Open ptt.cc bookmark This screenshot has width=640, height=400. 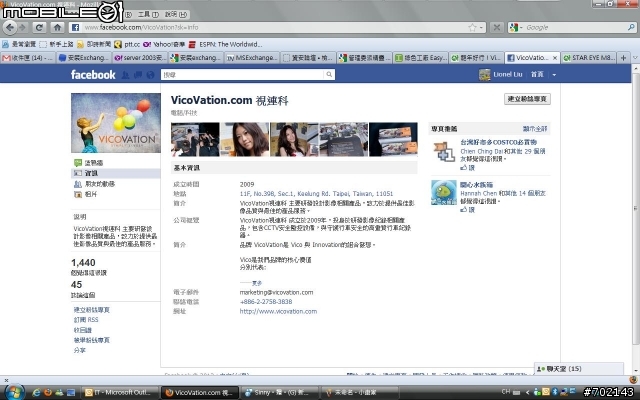coord(127,44)
